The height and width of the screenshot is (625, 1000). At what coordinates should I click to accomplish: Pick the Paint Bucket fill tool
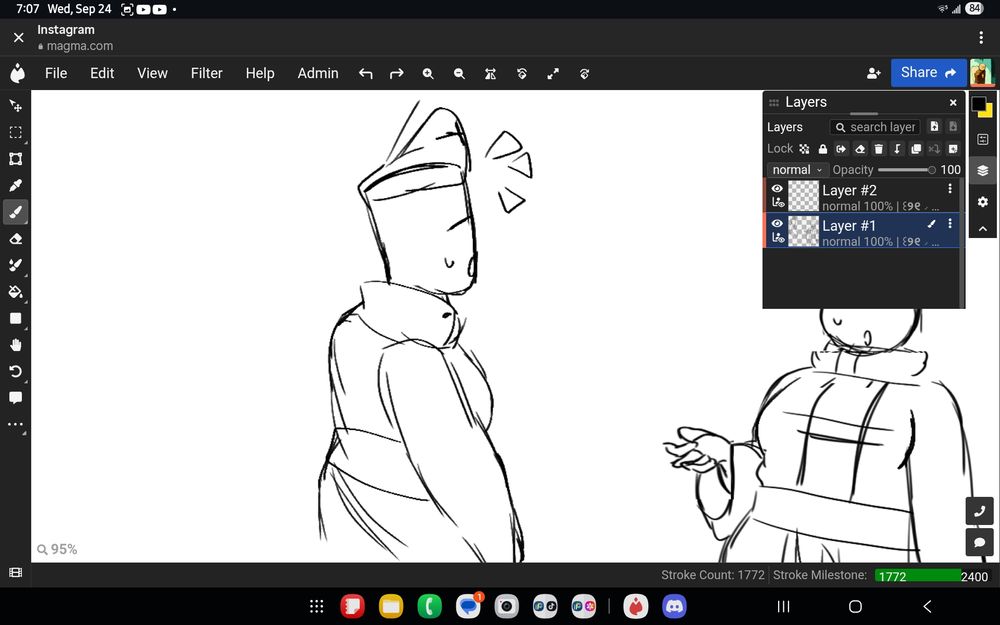(15, 292)
